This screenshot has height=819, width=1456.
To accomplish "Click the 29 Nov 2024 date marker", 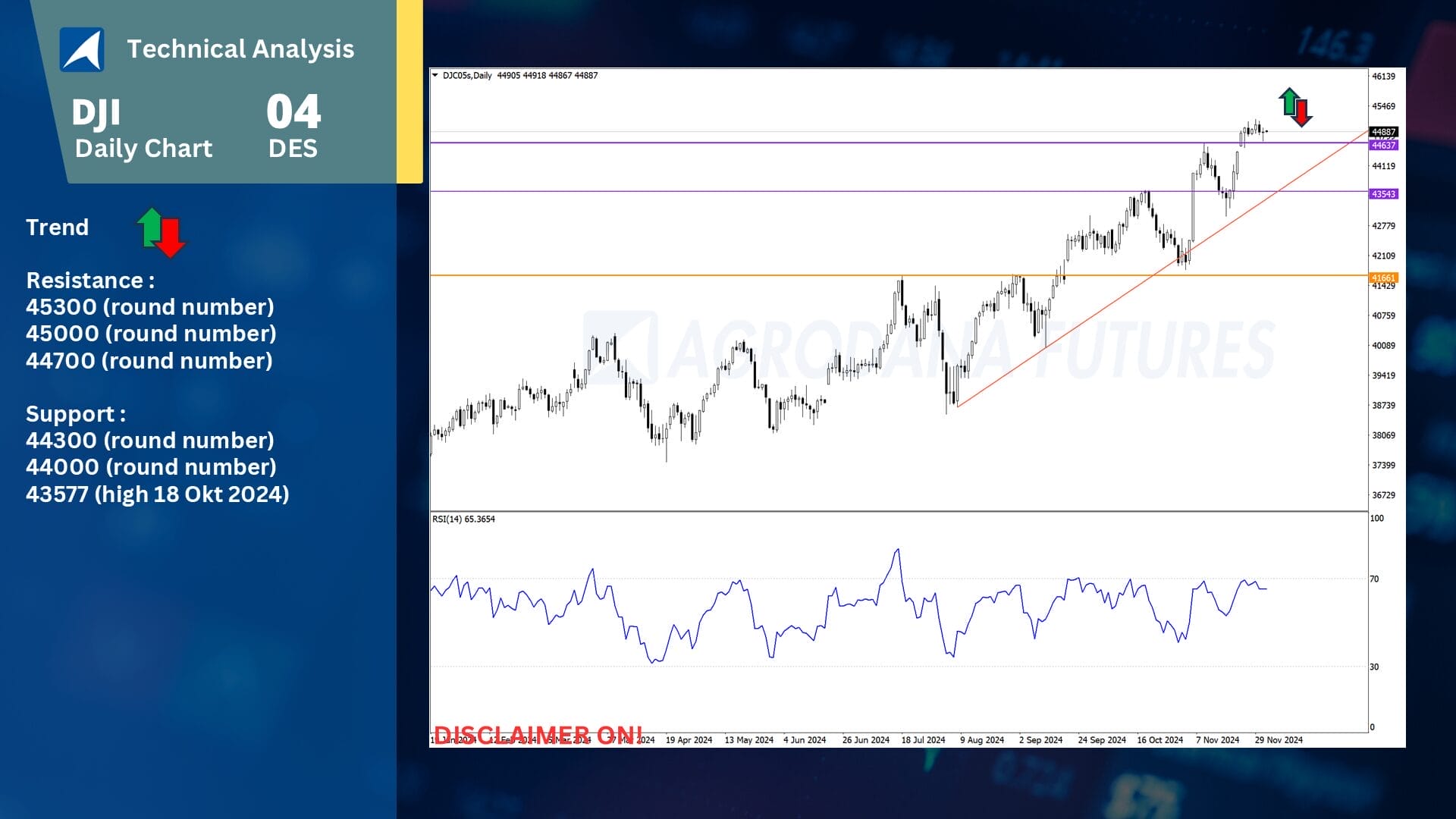I will point(1279,740).
